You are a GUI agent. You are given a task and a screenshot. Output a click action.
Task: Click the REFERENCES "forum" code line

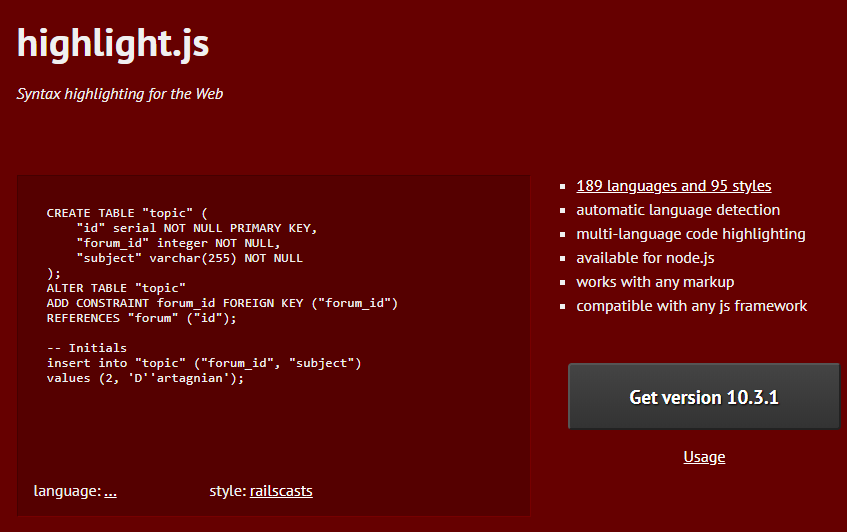click(142, 318)
